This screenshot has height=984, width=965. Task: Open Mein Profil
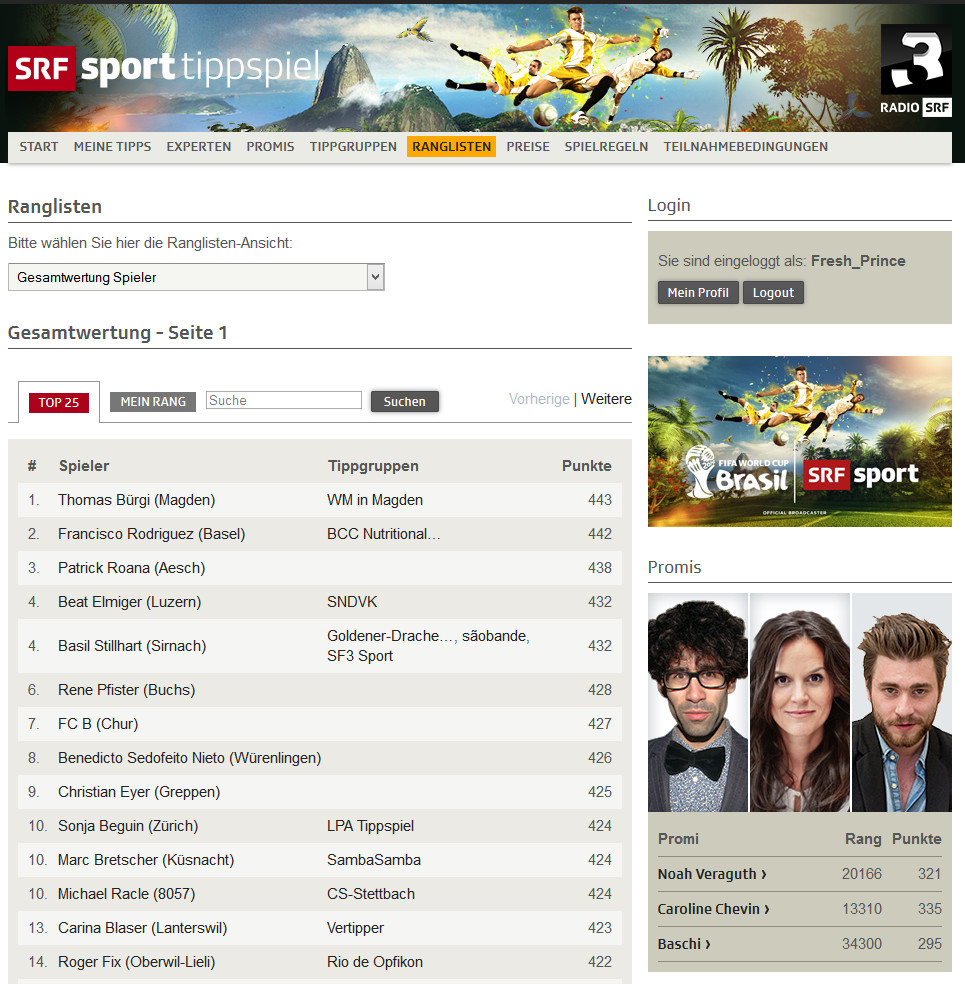coord(698,293)
